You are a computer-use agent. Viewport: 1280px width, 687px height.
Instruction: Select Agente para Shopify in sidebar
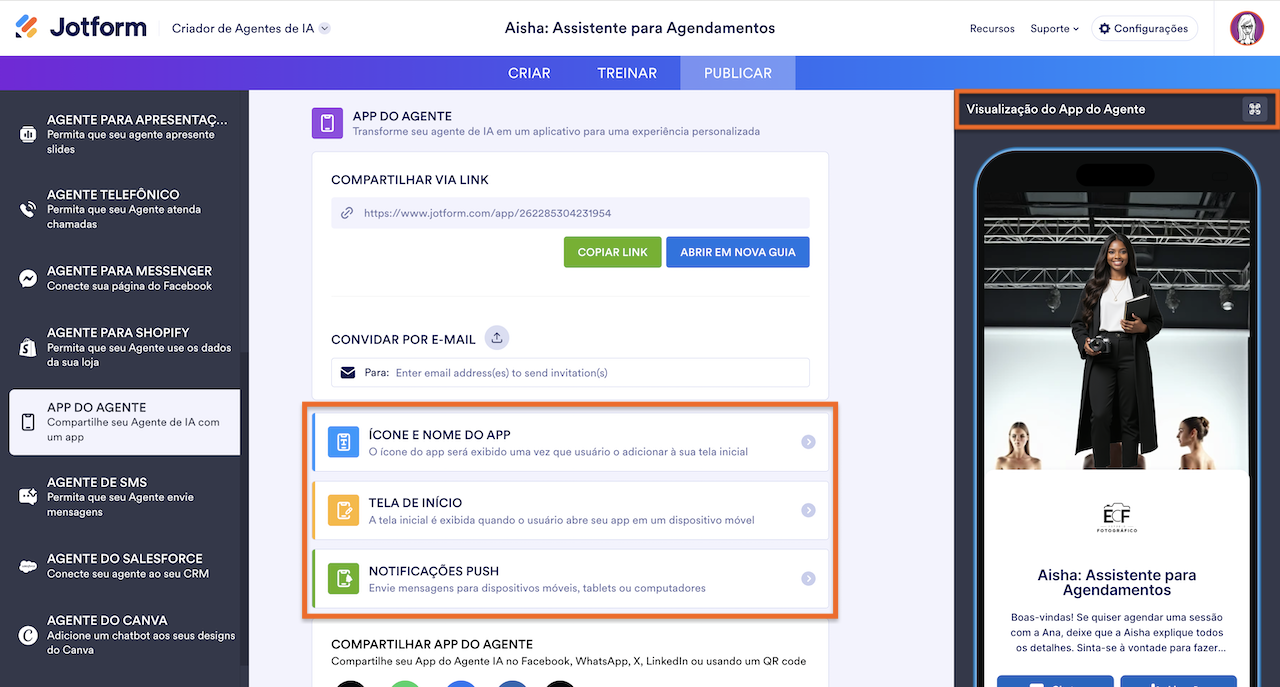coord(124,347)
